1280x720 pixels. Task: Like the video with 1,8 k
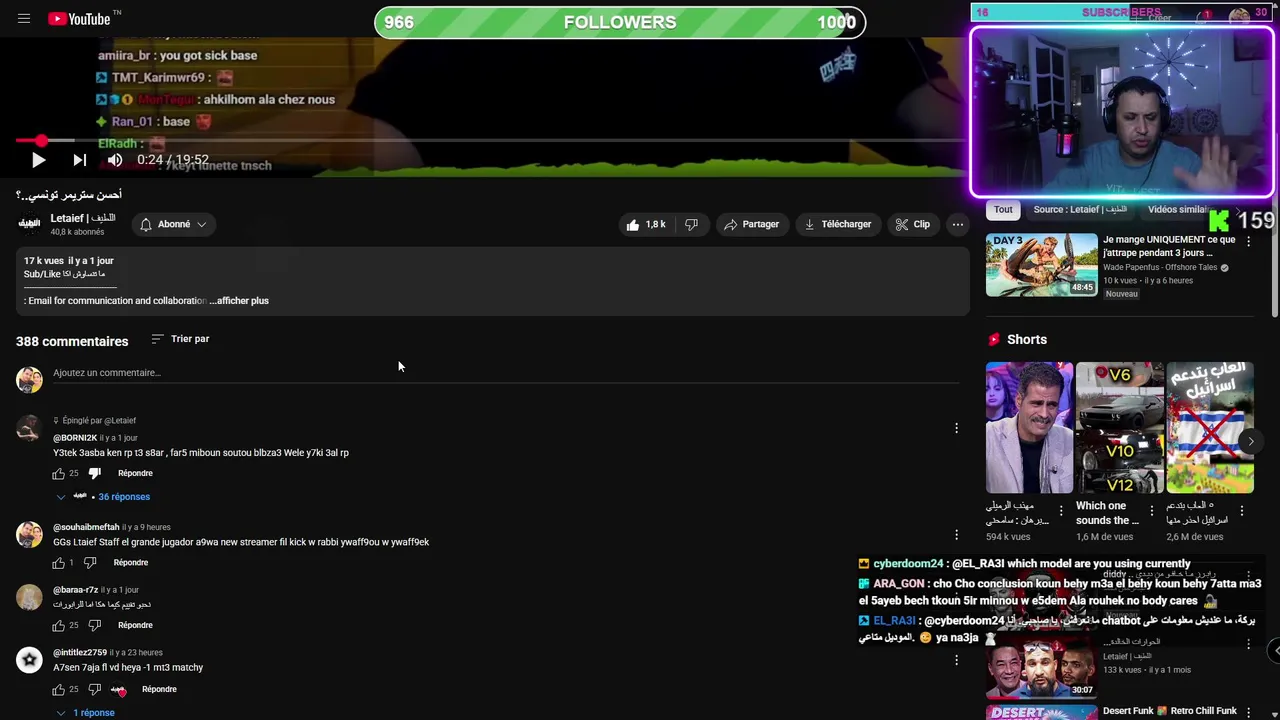point(646,224)
